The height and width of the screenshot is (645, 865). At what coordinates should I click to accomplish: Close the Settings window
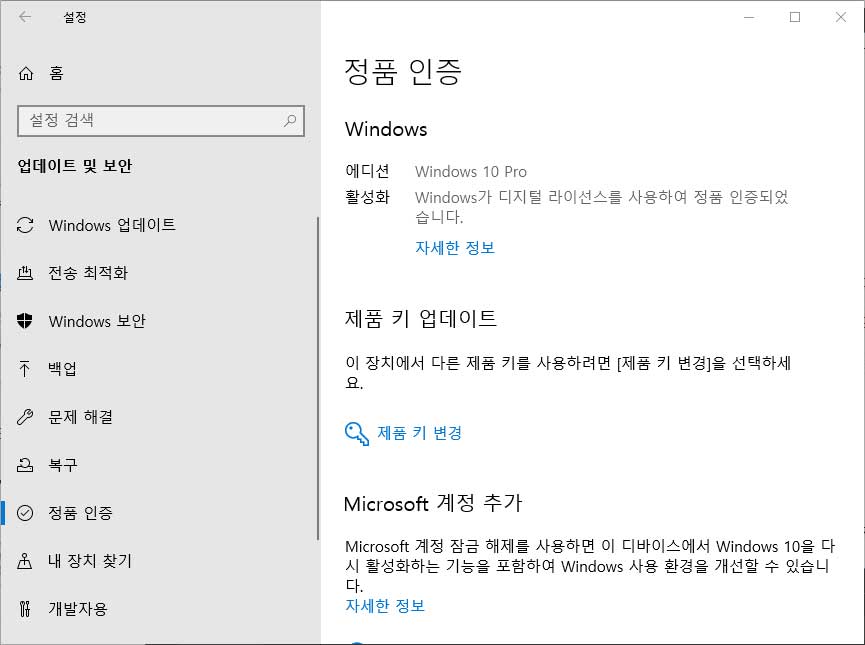[841, 17]
